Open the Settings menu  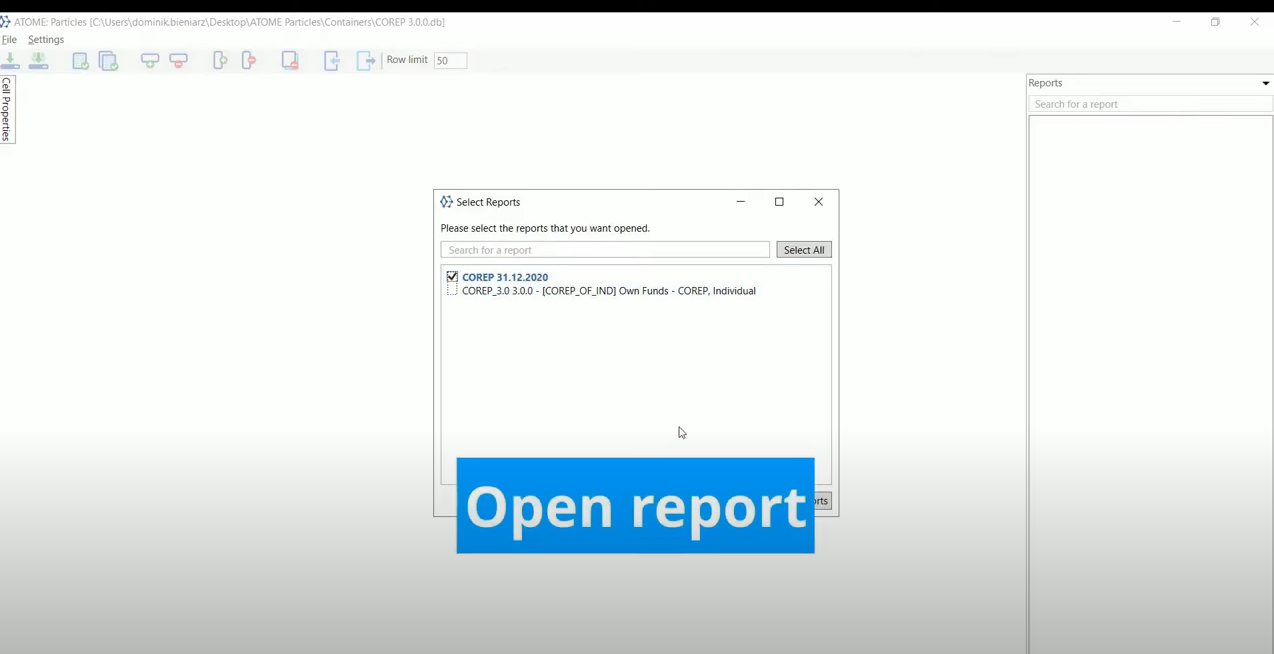[46, 40]
